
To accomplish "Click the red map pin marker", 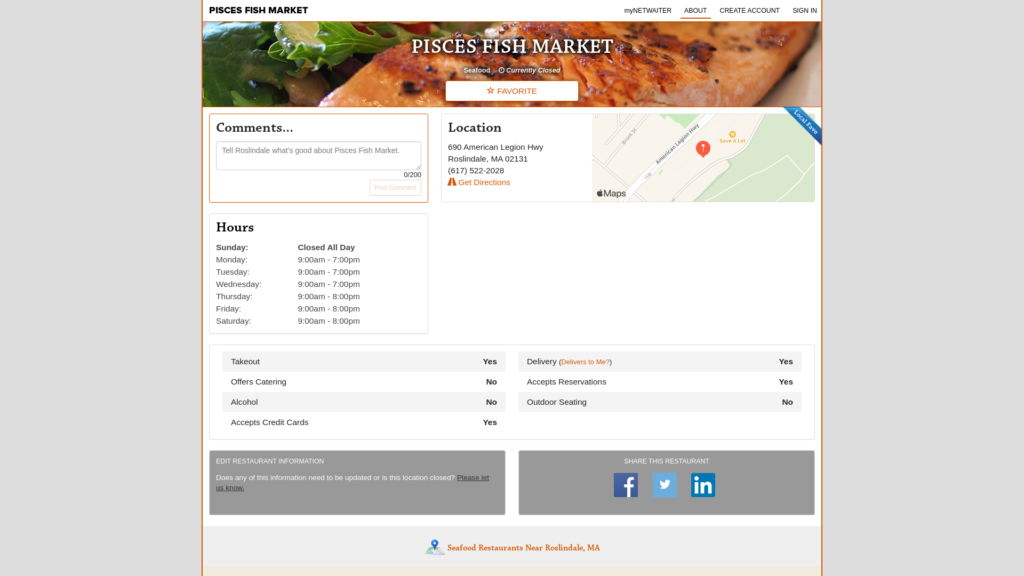I will click(x=703, y=148).
